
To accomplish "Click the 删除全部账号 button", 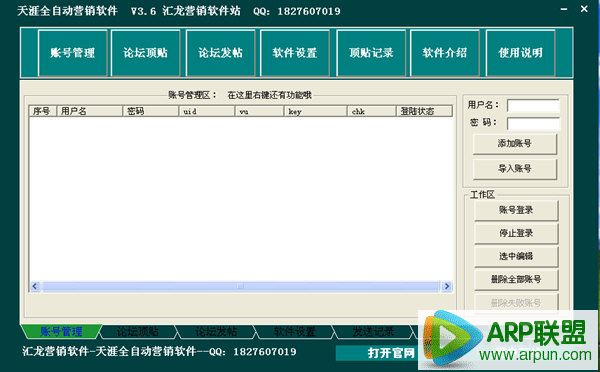I will click(516, 280).
